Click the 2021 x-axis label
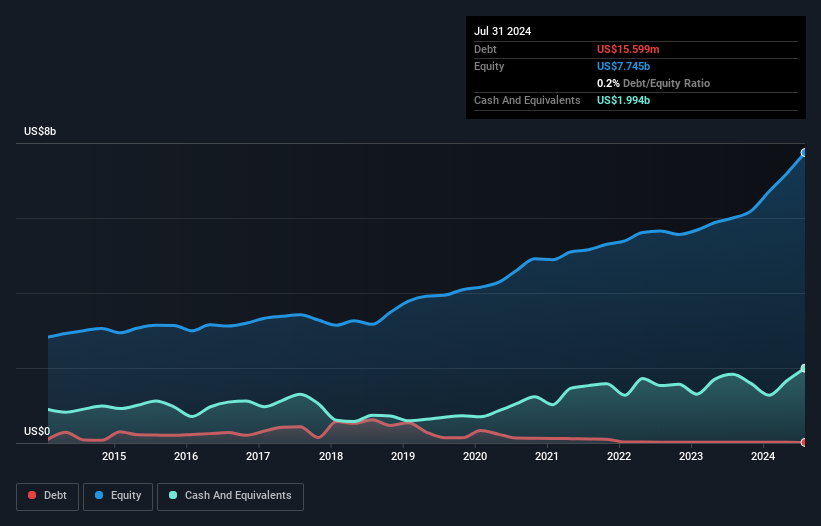This screenshot has height=526, width=821. tap(547, 456)
